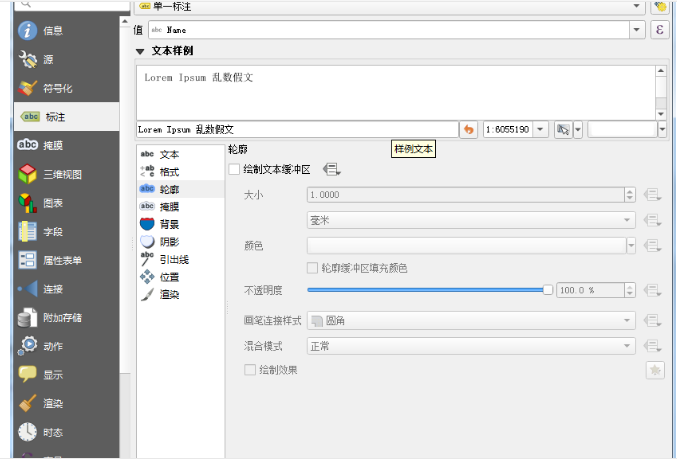677x461 pixels.
Task: Select the 标注 (Labels) tab
Action: [x=66, y=117]
